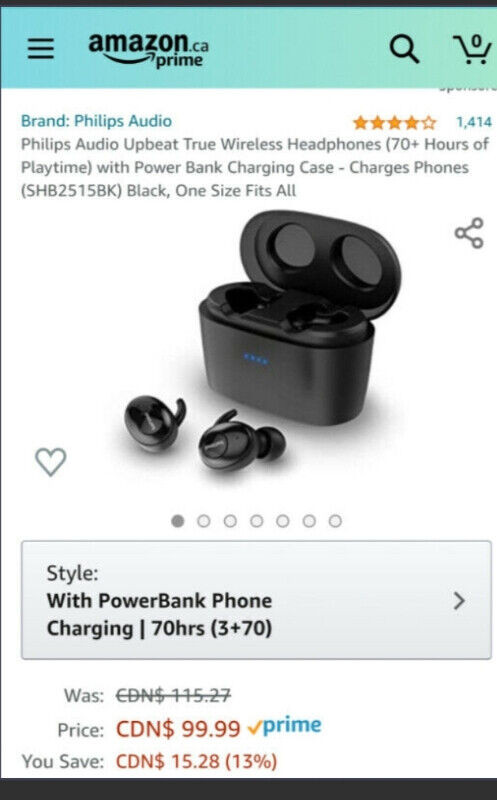Image resolution: width=497 pixels, height=800 pixels.
Task: Click the CDN$ 99.99 price
Action: coord(178,729)
